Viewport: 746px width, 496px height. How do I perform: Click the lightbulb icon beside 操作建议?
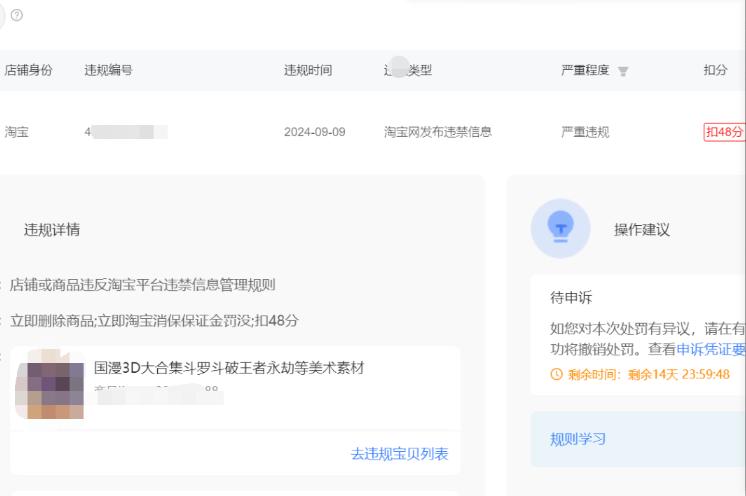click(560, 228)
